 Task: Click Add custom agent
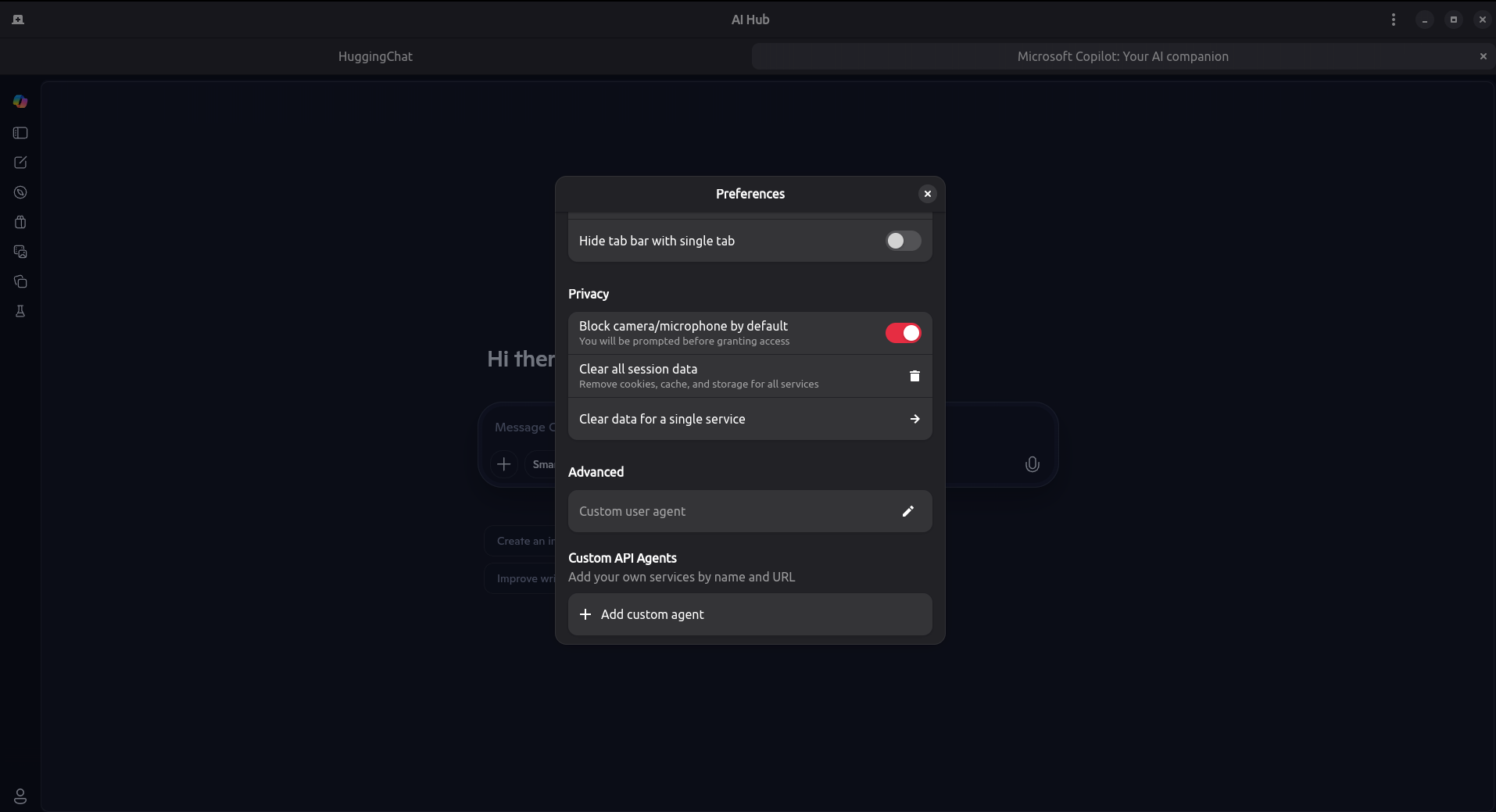tap(749, 614)
